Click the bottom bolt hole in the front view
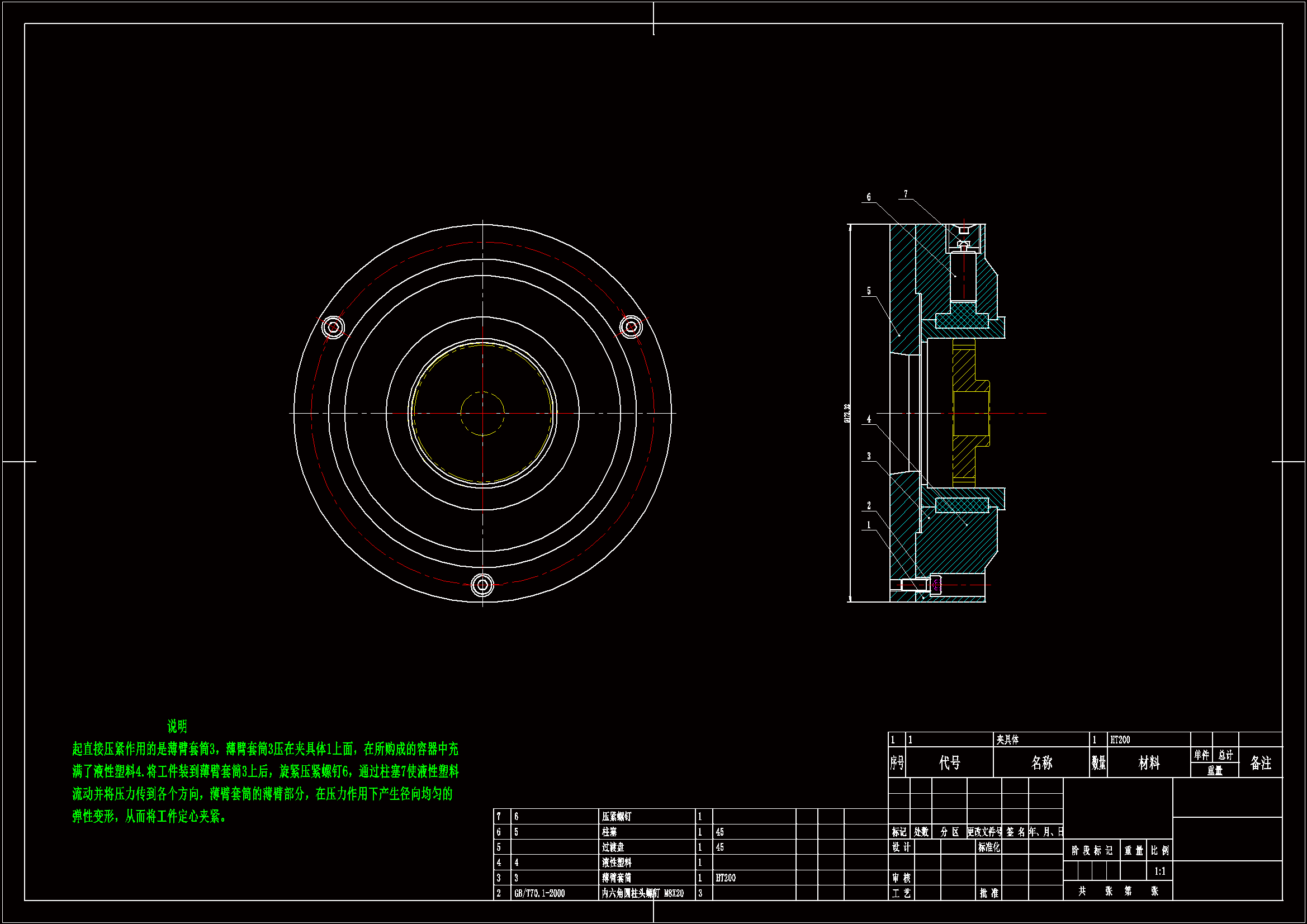 (482, 585)
